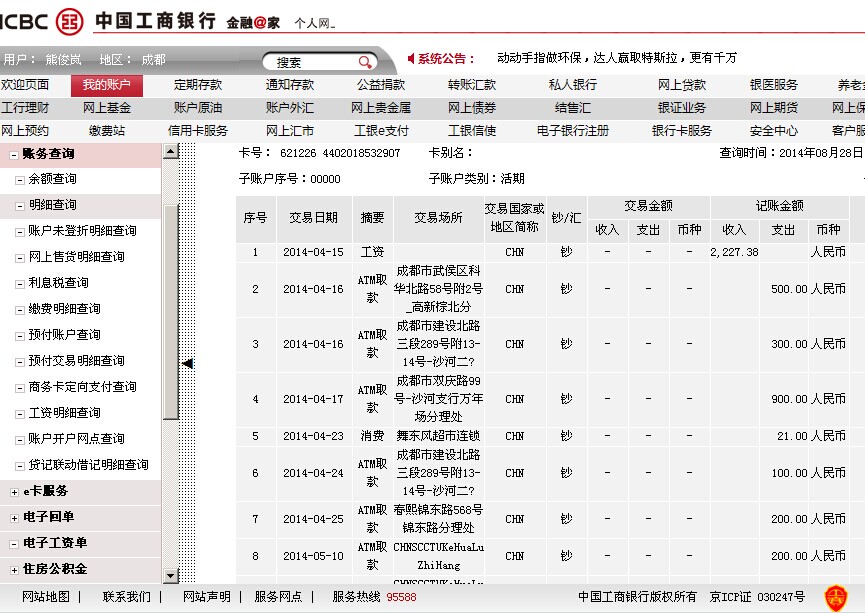Screen dimensions: 865x613
Task: Open 网上贵金属 menu
Action: click(x=381, y=108)
